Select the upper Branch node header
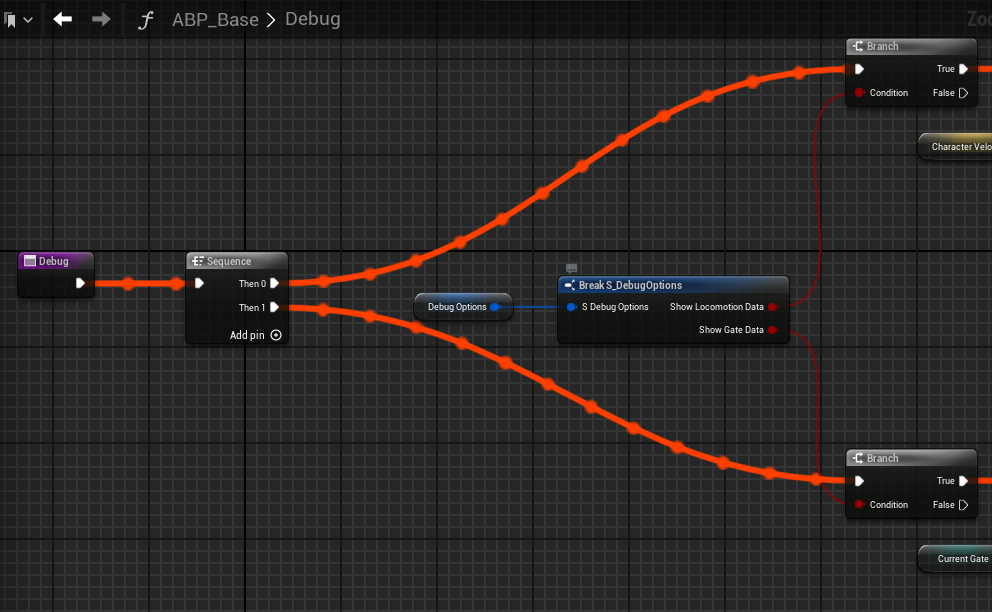 (911, 46)
